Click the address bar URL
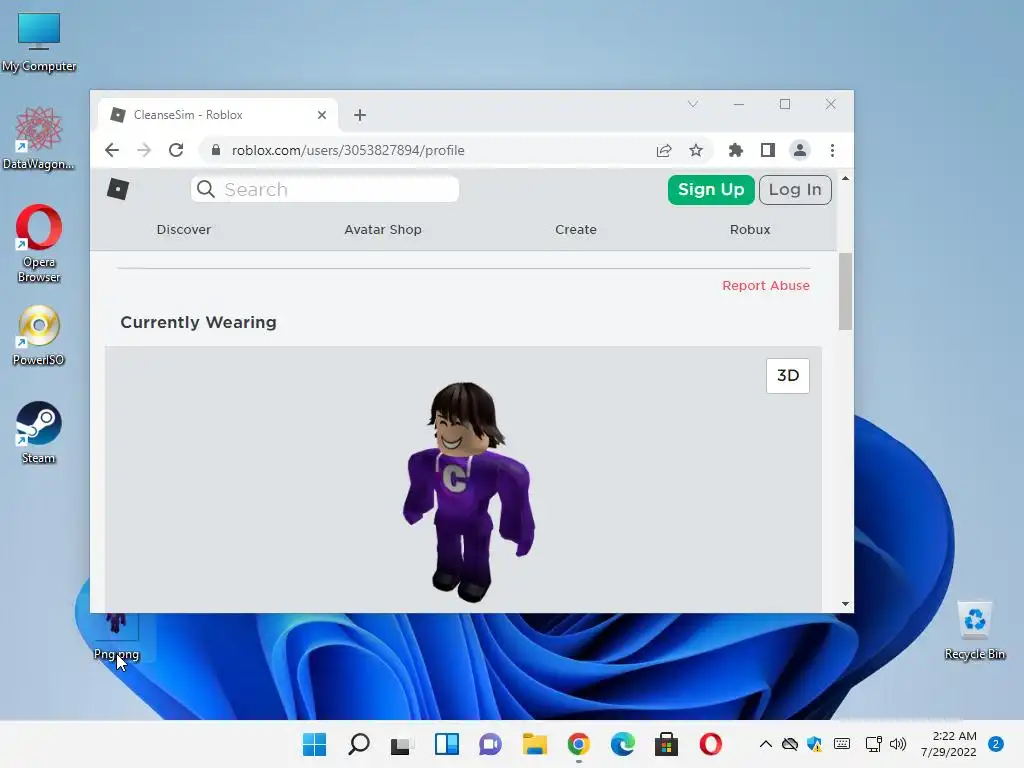Viewport: 1024px width, 768px height. click(x=347, y=150)
